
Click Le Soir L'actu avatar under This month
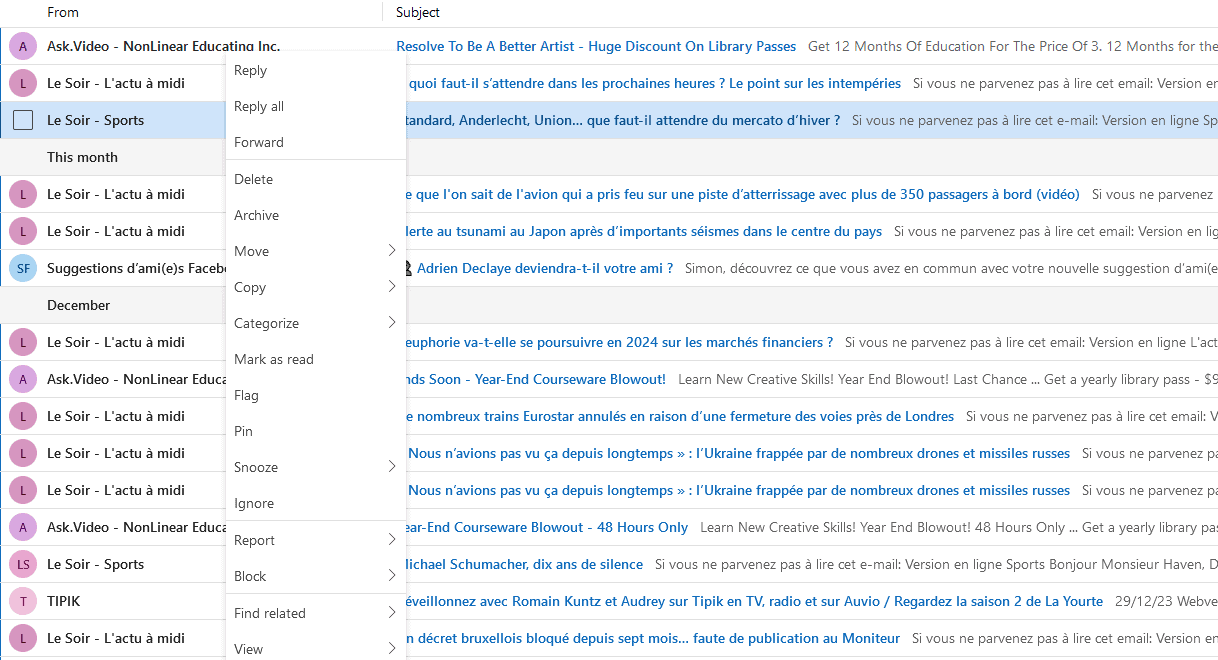[22, 194]
